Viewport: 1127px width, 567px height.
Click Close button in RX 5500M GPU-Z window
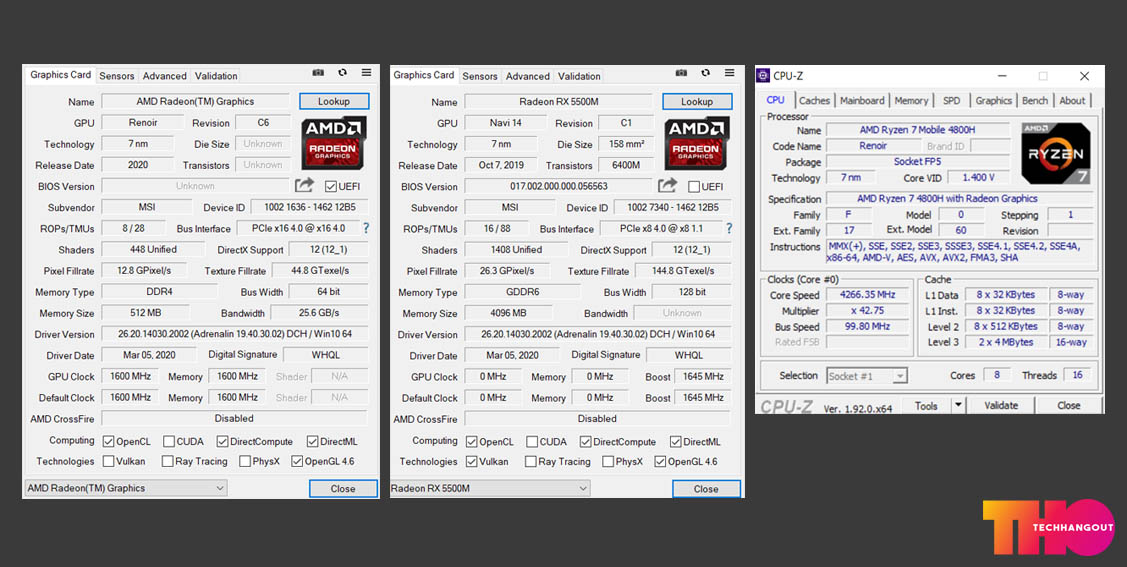(707, 489)
